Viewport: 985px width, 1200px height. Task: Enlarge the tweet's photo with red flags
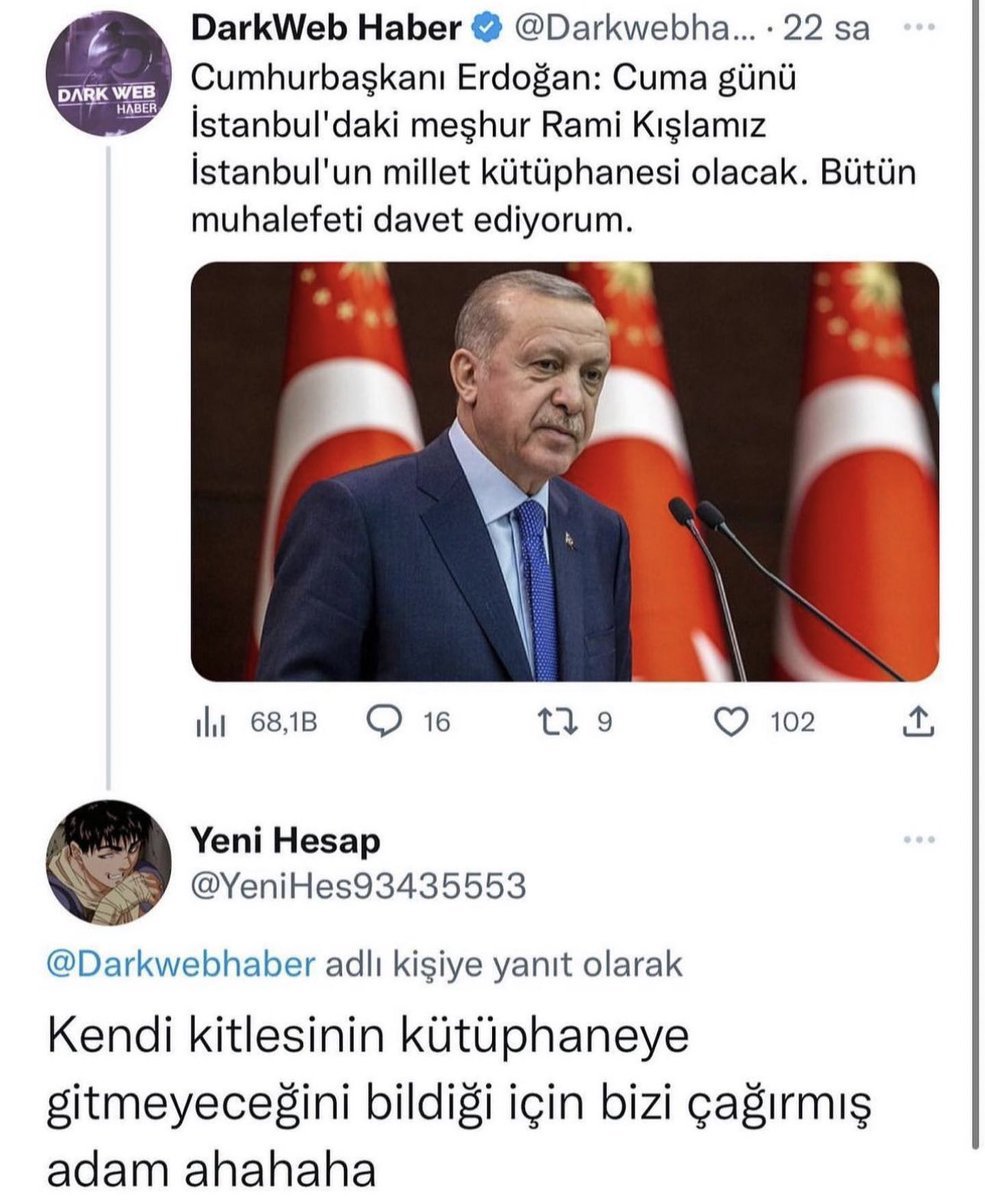(564, 471)
